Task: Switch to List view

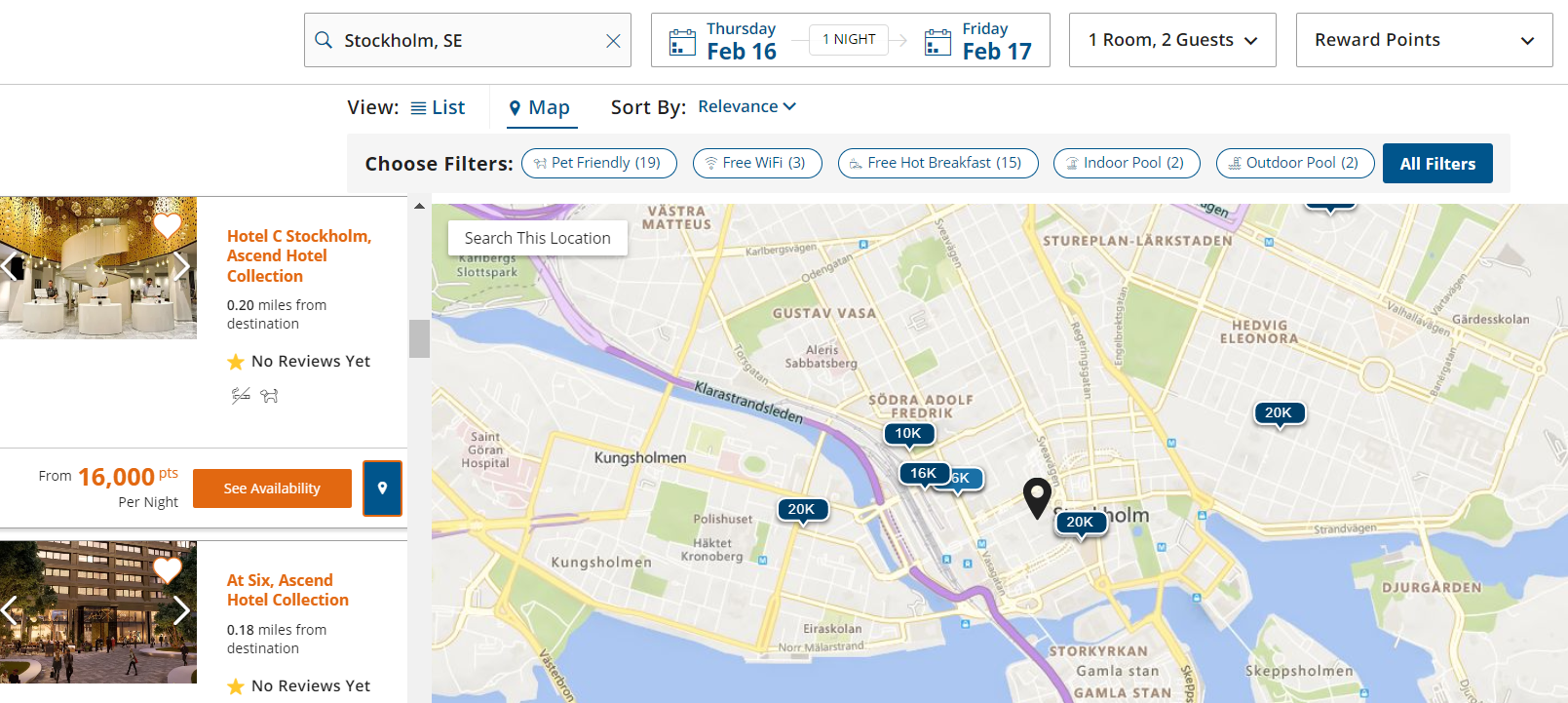Action: [x=438, y=106]
